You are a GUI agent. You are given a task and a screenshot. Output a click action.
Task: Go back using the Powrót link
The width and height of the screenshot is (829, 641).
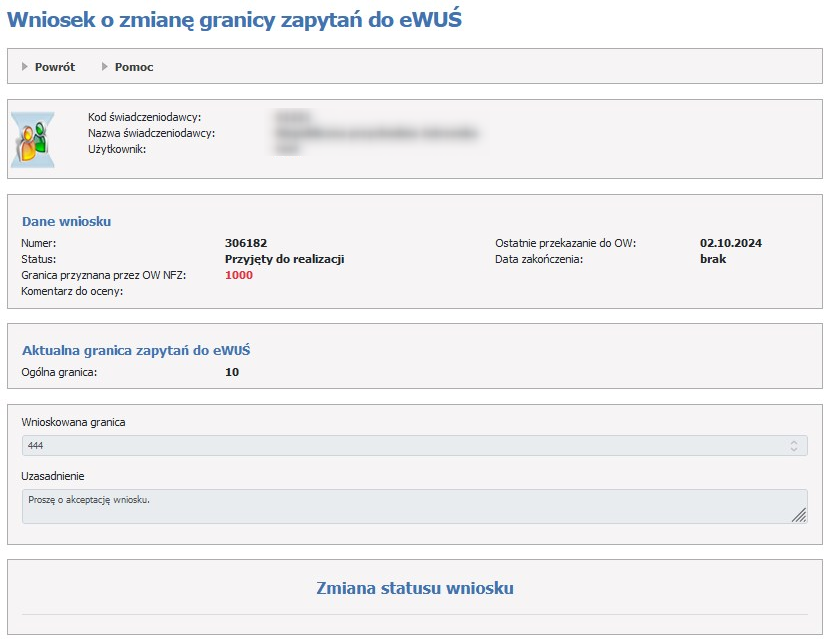pos(54,67)
